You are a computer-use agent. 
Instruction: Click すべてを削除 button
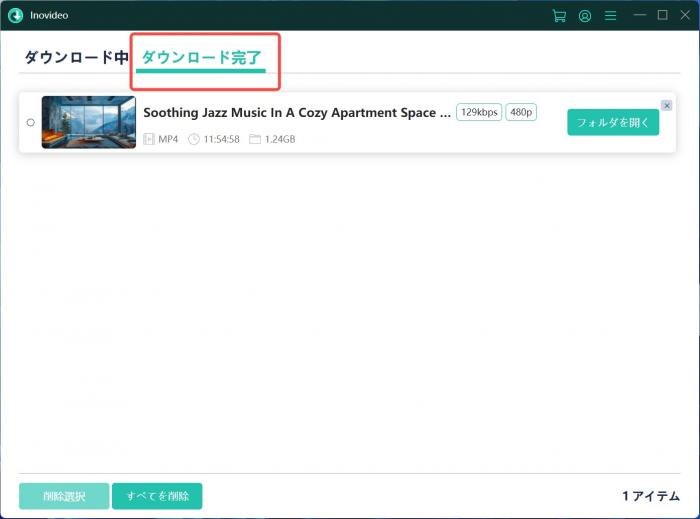(157, 496)
